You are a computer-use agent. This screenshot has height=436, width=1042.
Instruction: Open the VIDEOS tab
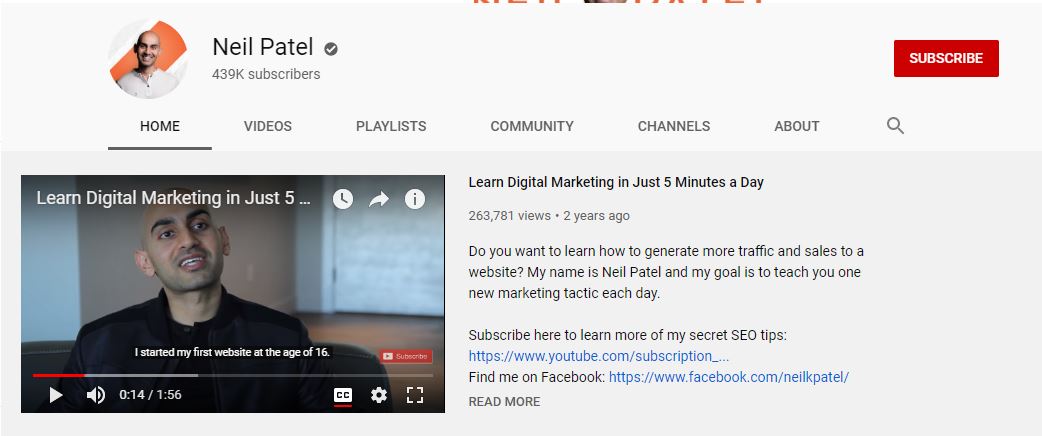[x=268, y=126]
